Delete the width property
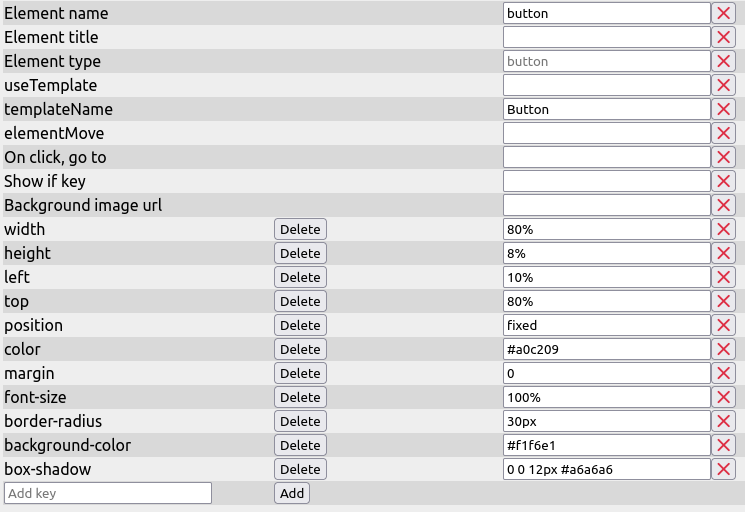The width and height of the screenshot is (745, 512). pos(300,229)
